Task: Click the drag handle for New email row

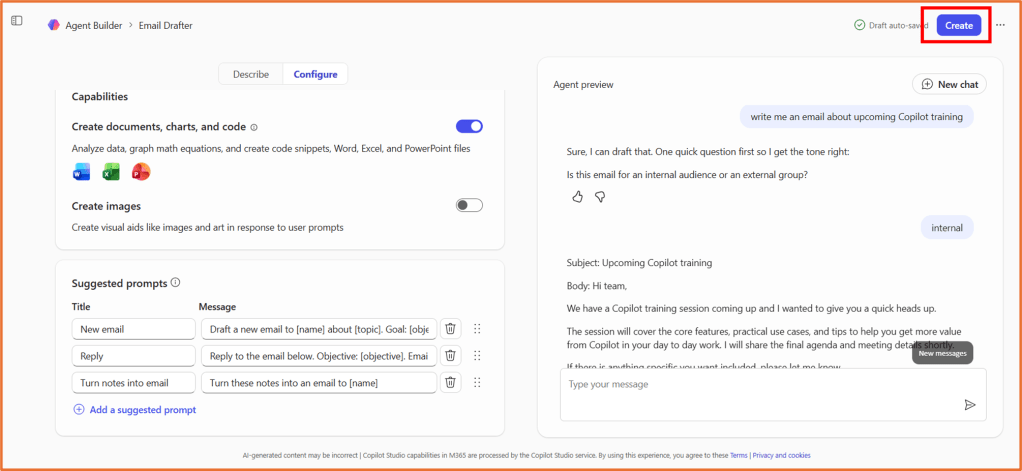Action: (x=476, y=329)
